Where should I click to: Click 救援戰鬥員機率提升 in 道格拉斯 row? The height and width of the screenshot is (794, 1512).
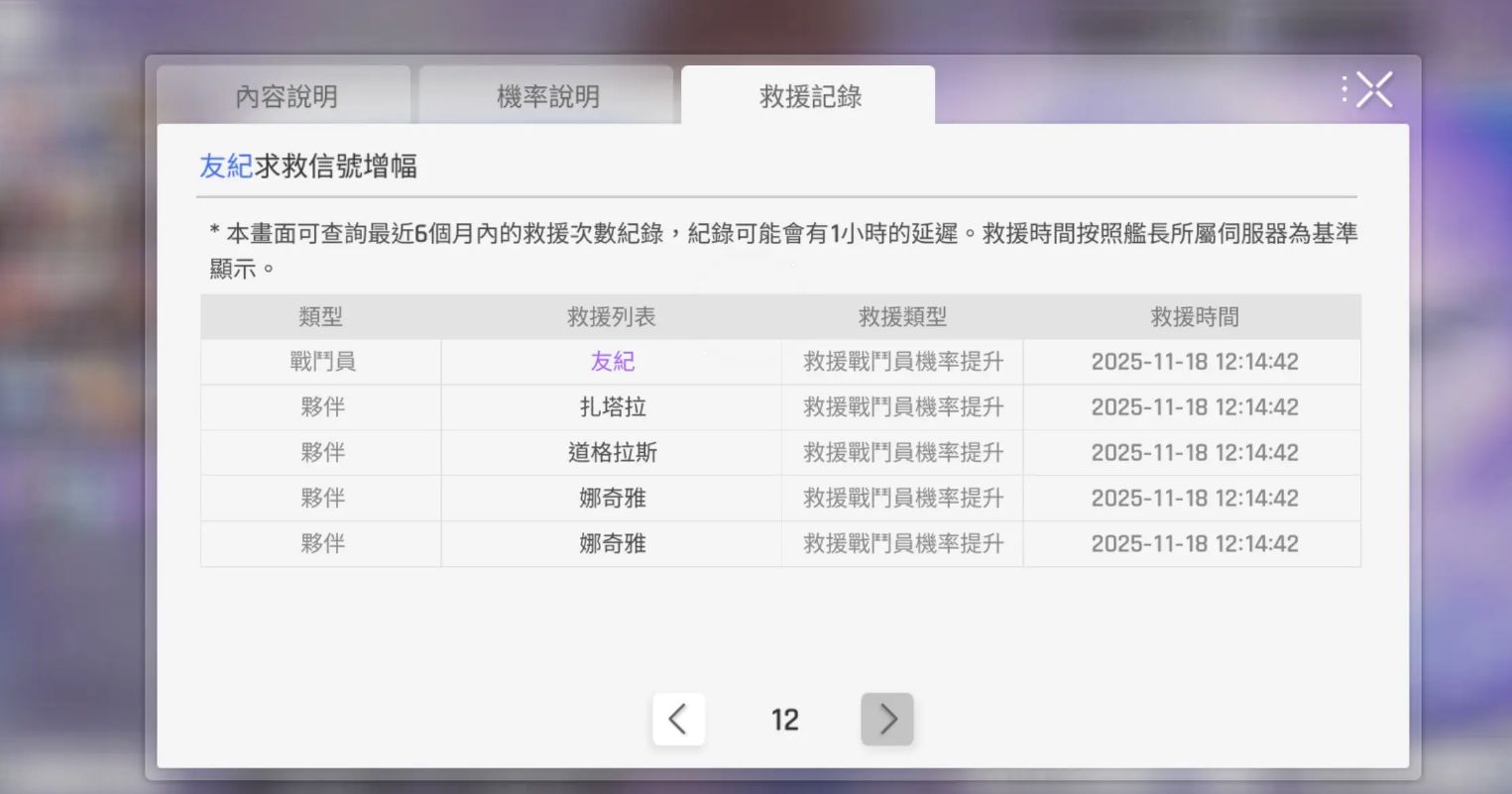coord(902,453)
